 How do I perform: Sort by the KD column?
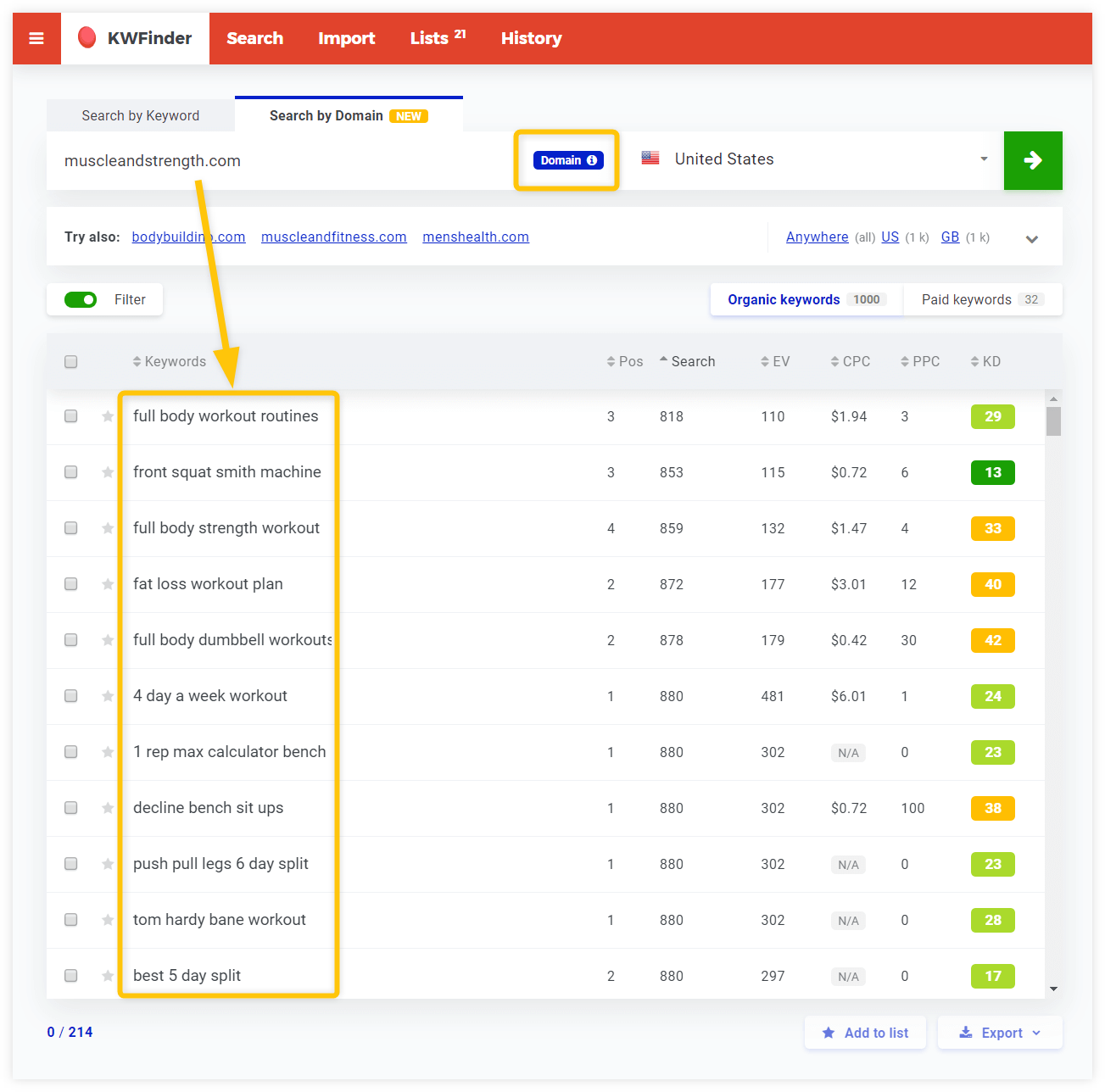985,361
